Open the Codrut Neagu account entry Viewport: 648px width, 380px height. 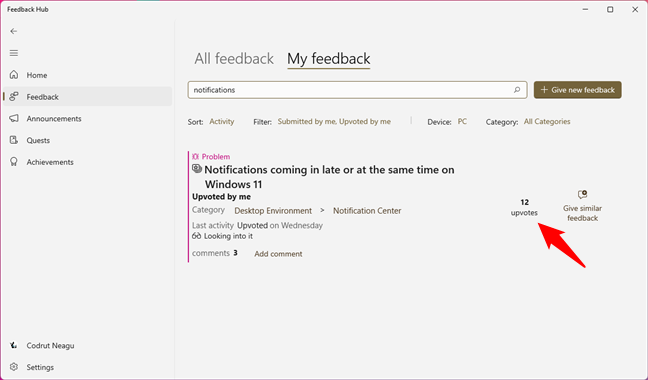[x=87, y=345]
